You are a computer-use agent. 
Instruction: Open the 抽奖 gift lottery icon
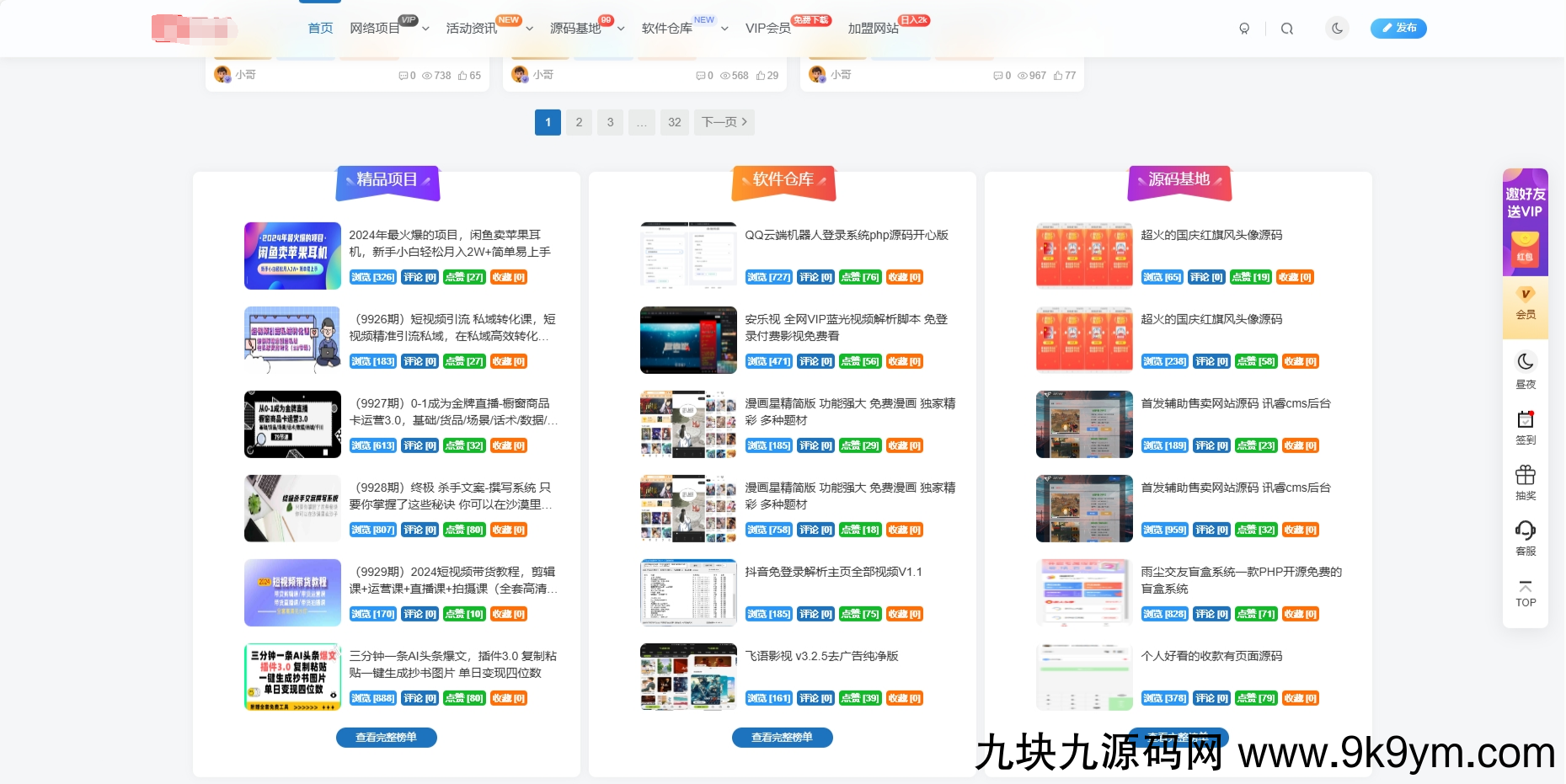coord(1525,483)
